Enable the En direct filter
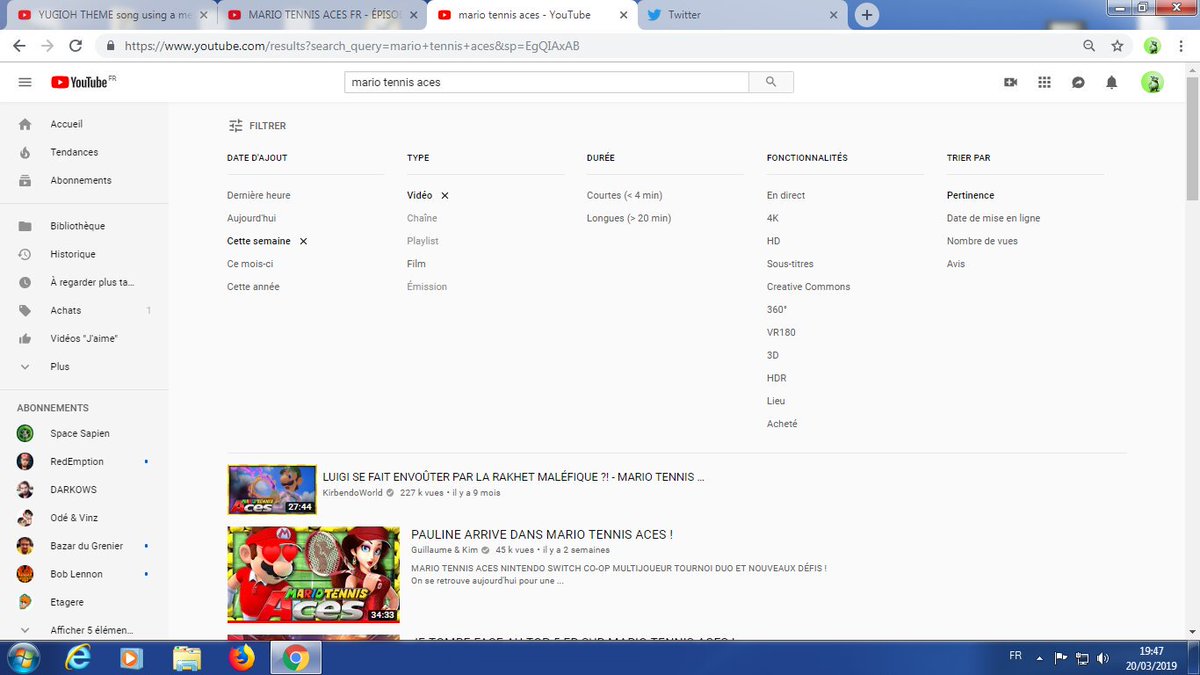This screenshot has height=675, width=1200. pos(786,195)
